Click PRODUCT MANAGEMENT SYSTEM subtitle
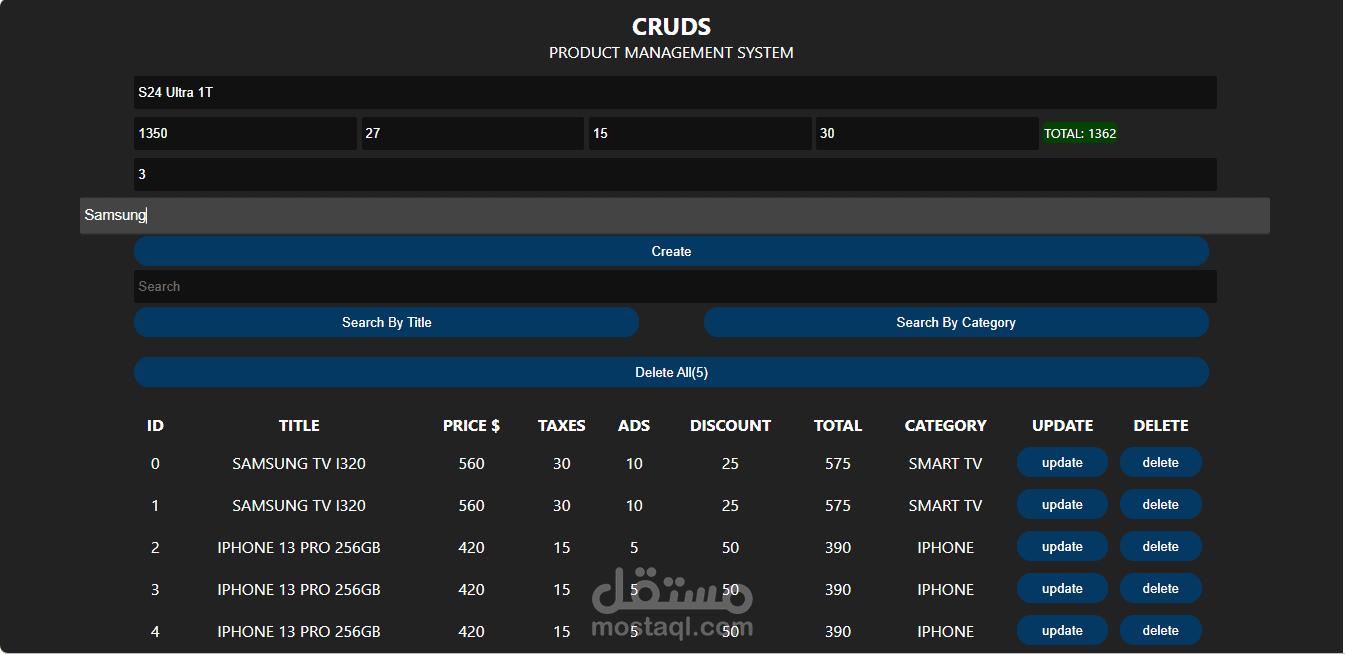The width and height of the screenshot is (1345, 654). click(x=671, y=53)
